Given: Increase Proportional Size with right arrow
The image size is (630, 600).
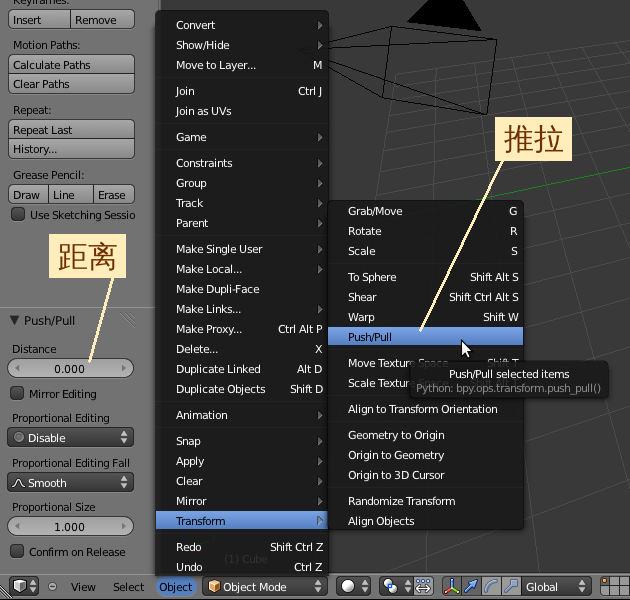Looking at the screenshot, I should [x=124, y=526].
